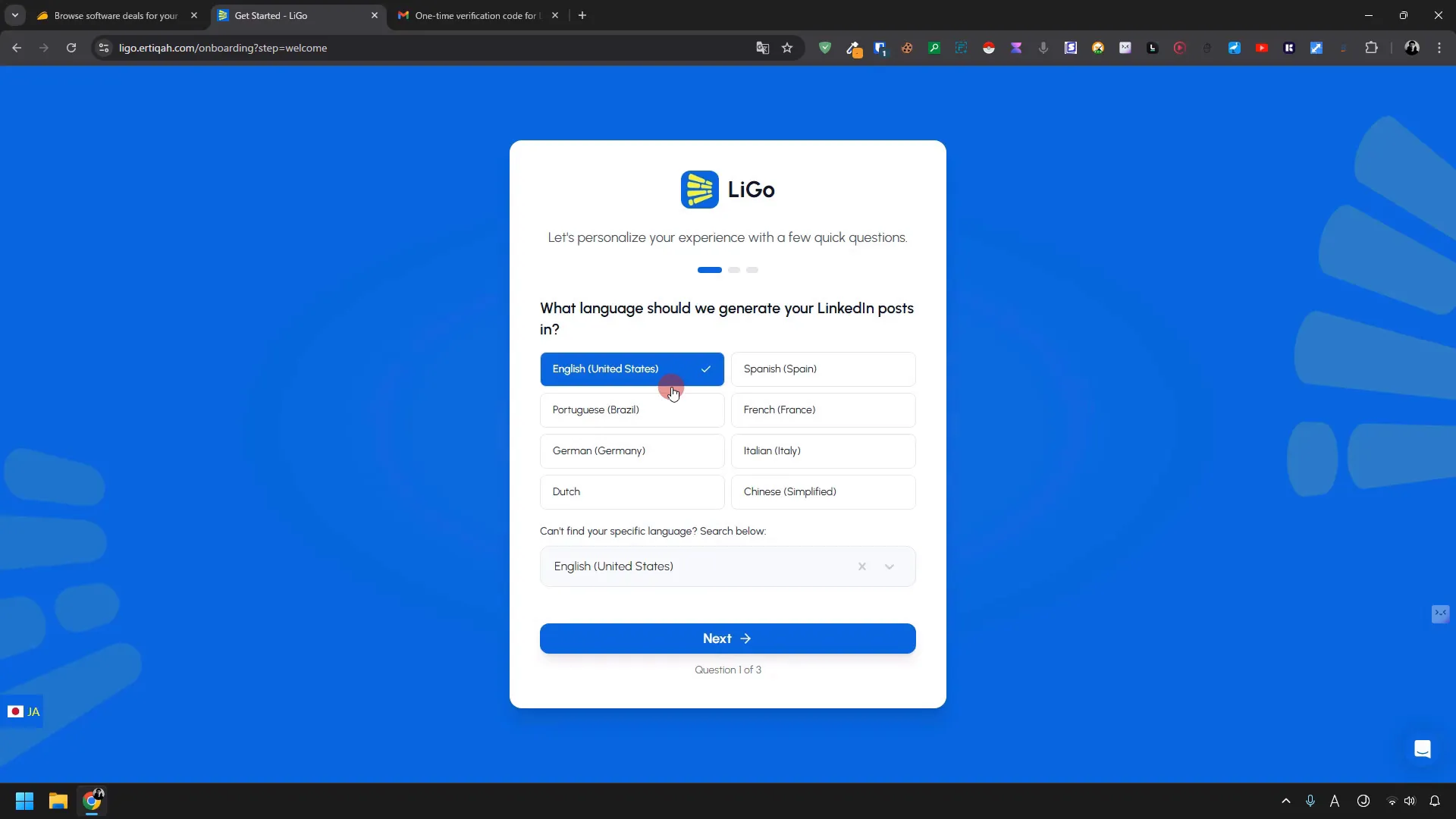Open Chrome three-dot menu
The image size is (1456, 819).
(1439, 48)
